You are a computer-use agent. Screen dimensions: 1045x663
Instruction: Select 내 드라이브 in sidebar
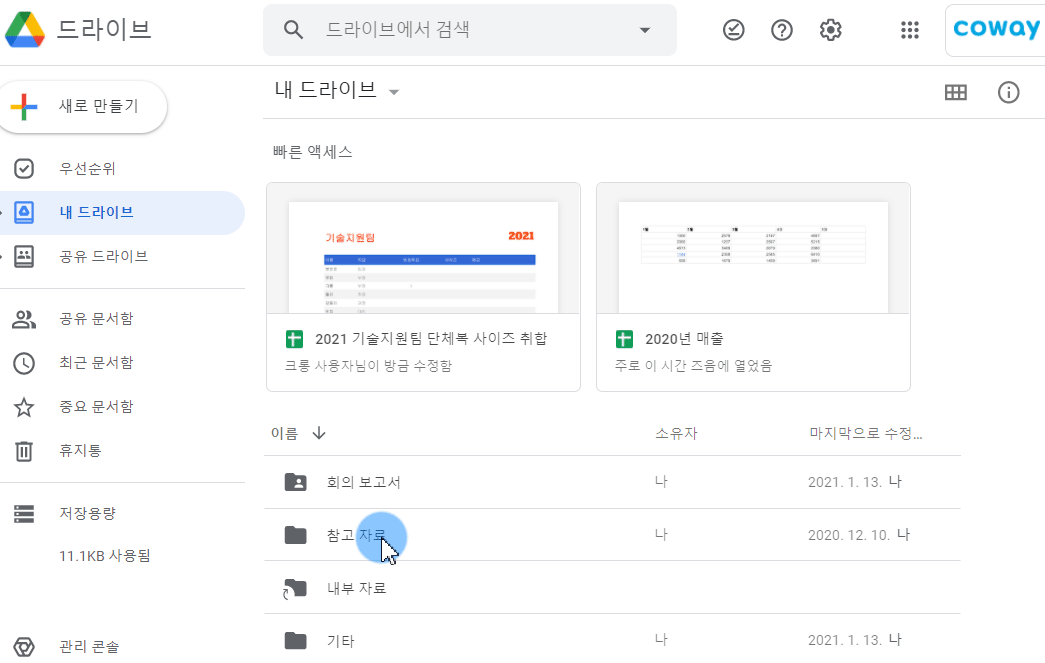[x=97, y=213]
